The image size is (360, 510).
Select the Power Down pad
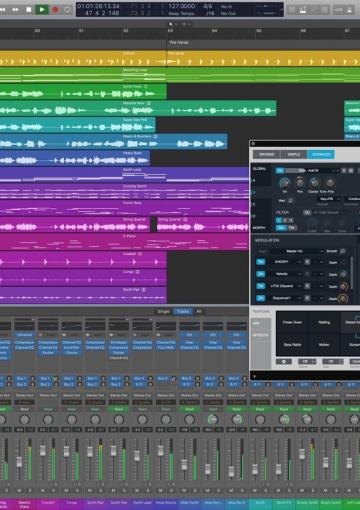pyautogui.click(x=292, y=322)
